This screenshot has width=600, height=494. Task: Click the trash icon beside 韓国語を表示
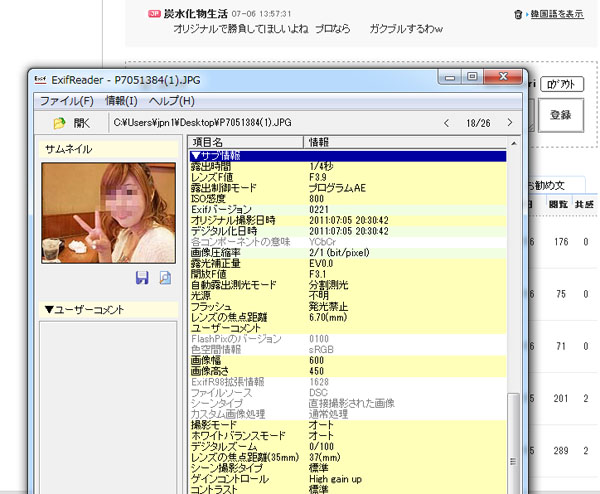click(517, 15)
